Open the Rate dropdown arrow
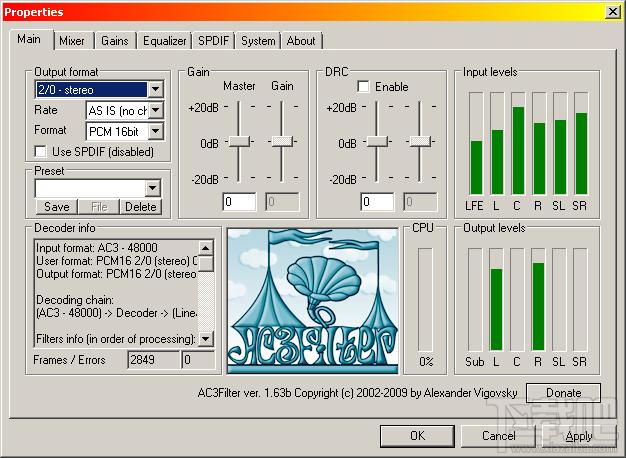 click(156, 110)
